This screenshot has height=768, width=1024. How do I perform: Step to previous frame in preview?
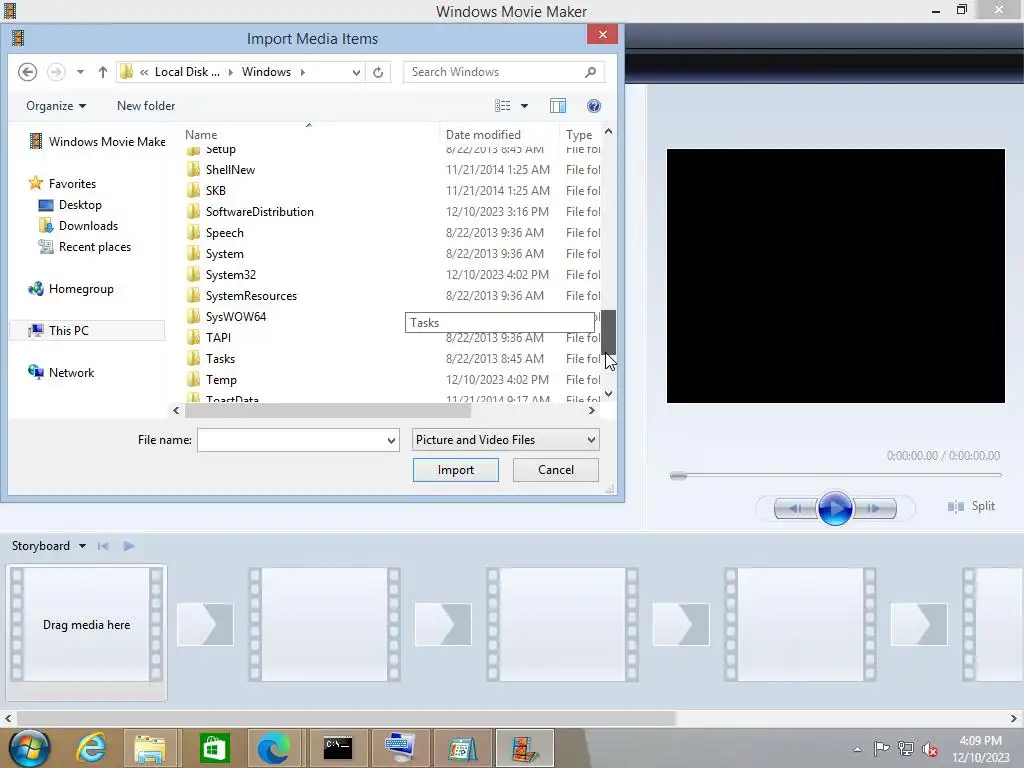(795, 508)
